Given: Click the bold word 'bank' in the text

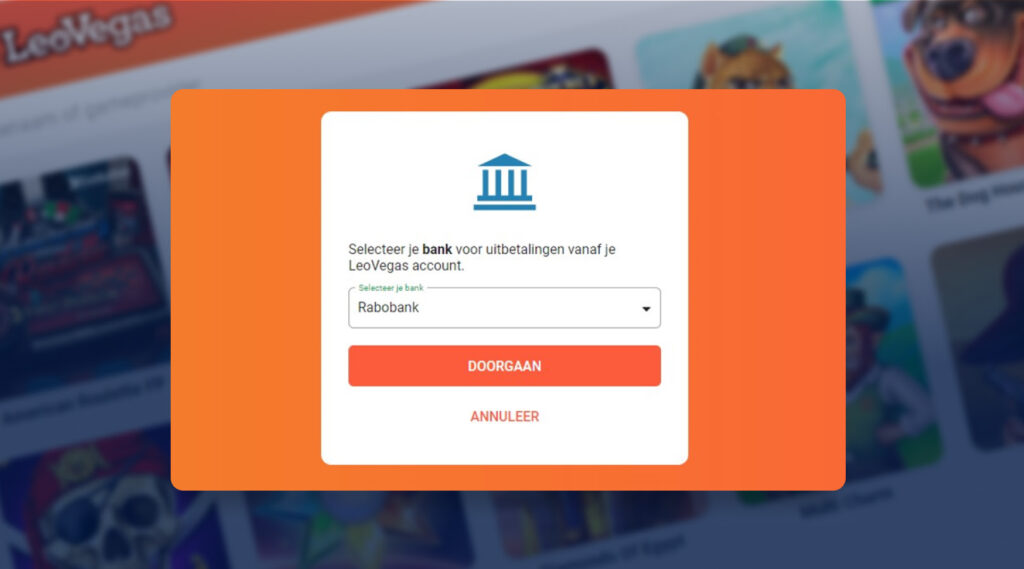Looking at the screenshot, I should 437,249.
